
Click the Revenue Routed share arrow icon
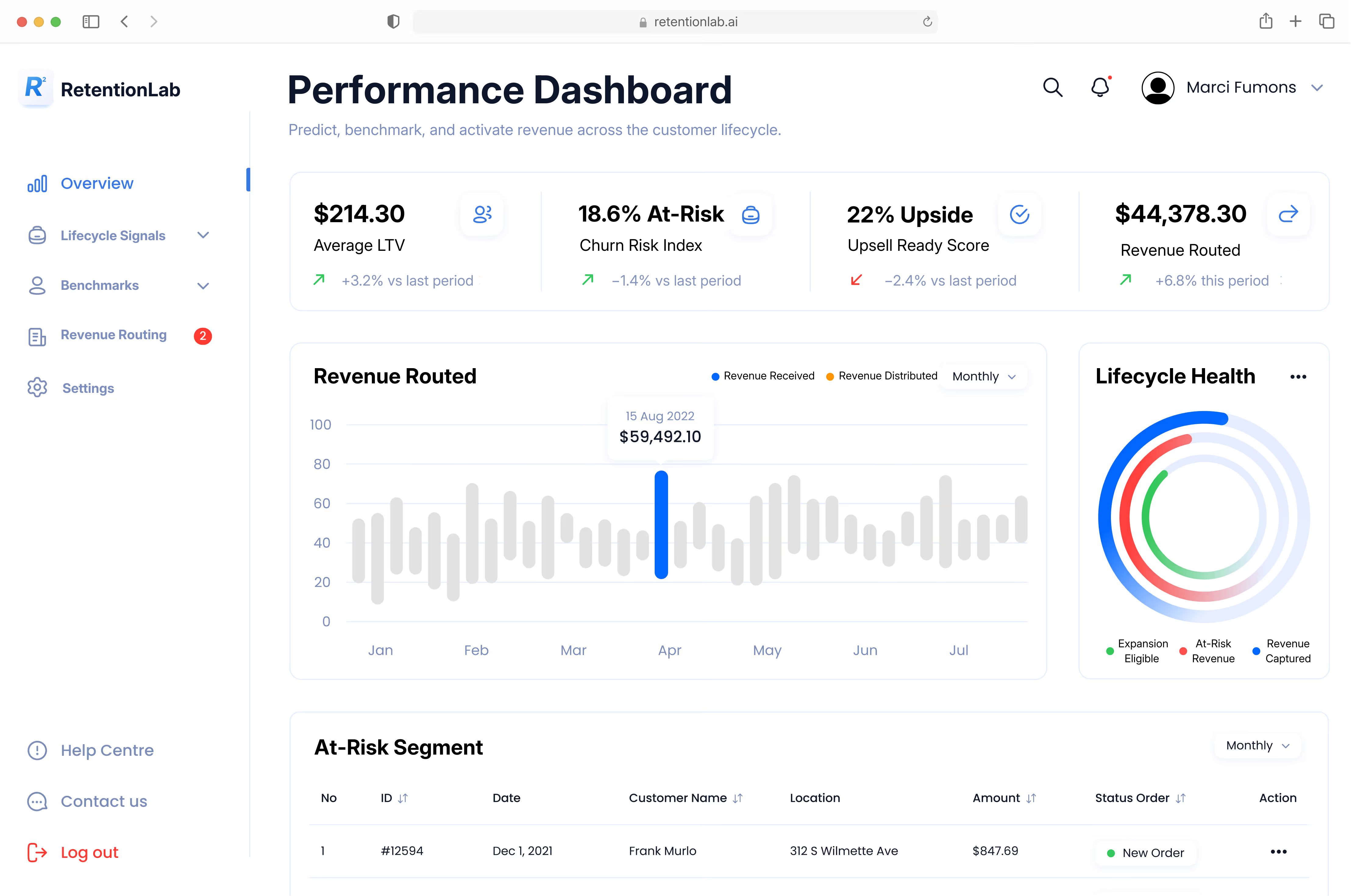[1288, 214]
